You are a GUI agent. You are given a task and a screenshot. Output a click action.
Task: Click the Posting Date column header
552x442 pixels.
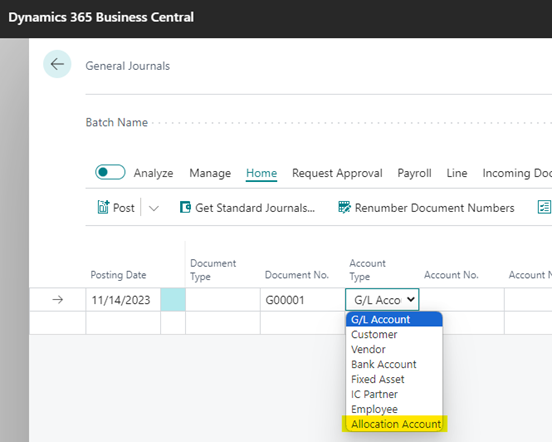point(118,275)
